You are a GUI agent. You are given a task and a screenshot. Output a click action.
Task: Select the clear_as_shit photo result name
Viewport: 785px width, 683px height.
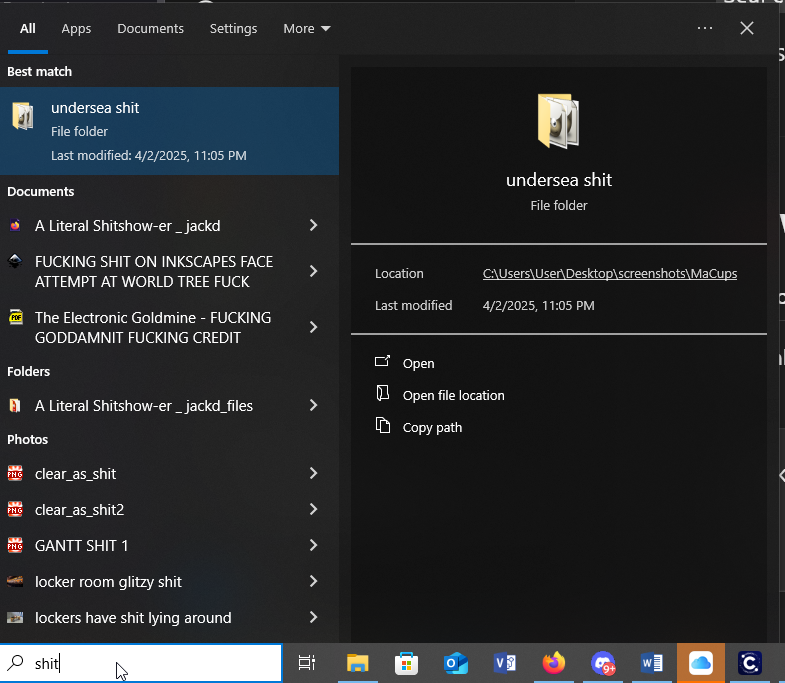(x=75, y=474)
